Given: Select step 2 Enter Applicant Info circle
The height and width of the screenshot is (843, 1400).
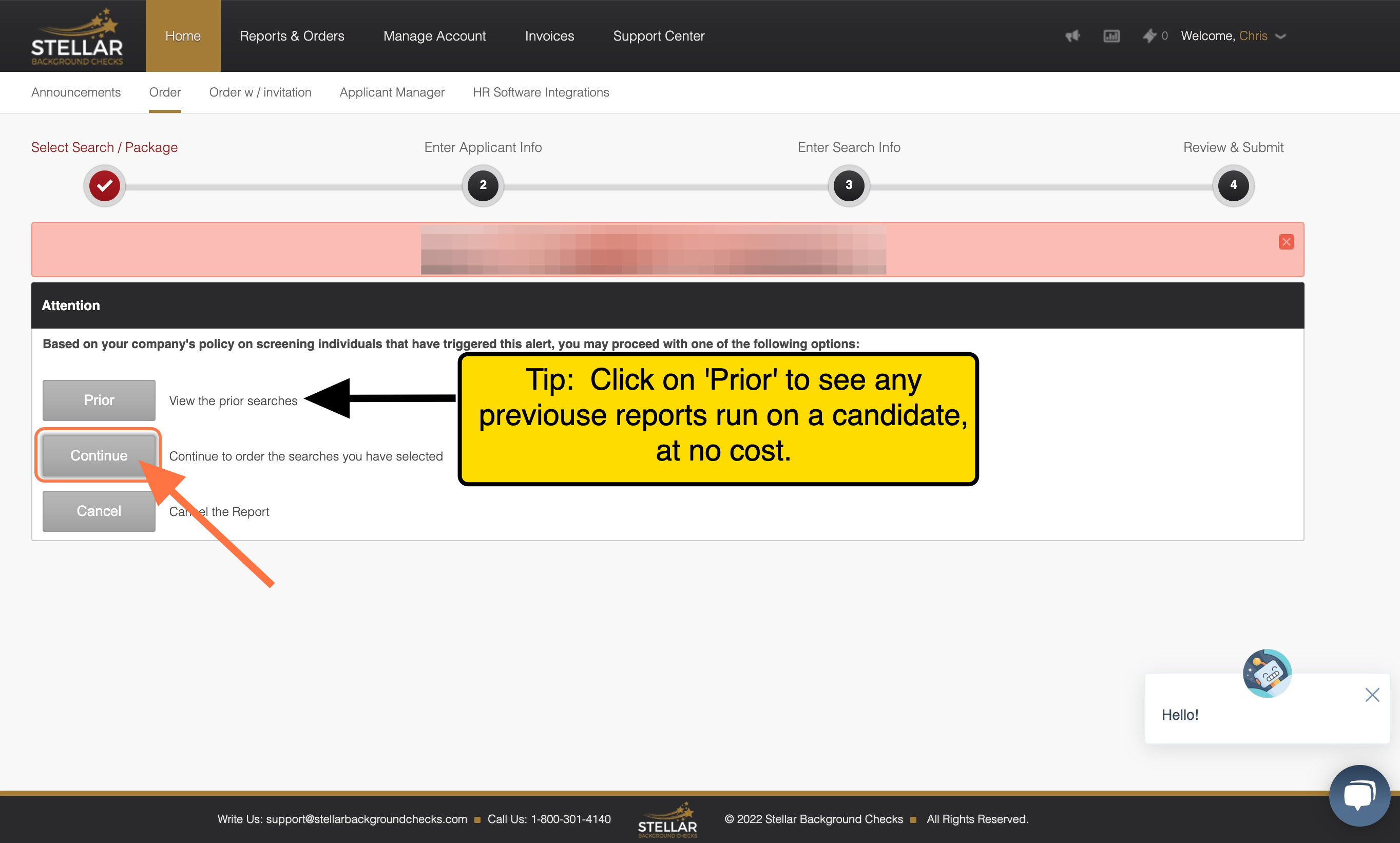Looking at the screenshot, I should pyautogui.click(x=483, y=185).
